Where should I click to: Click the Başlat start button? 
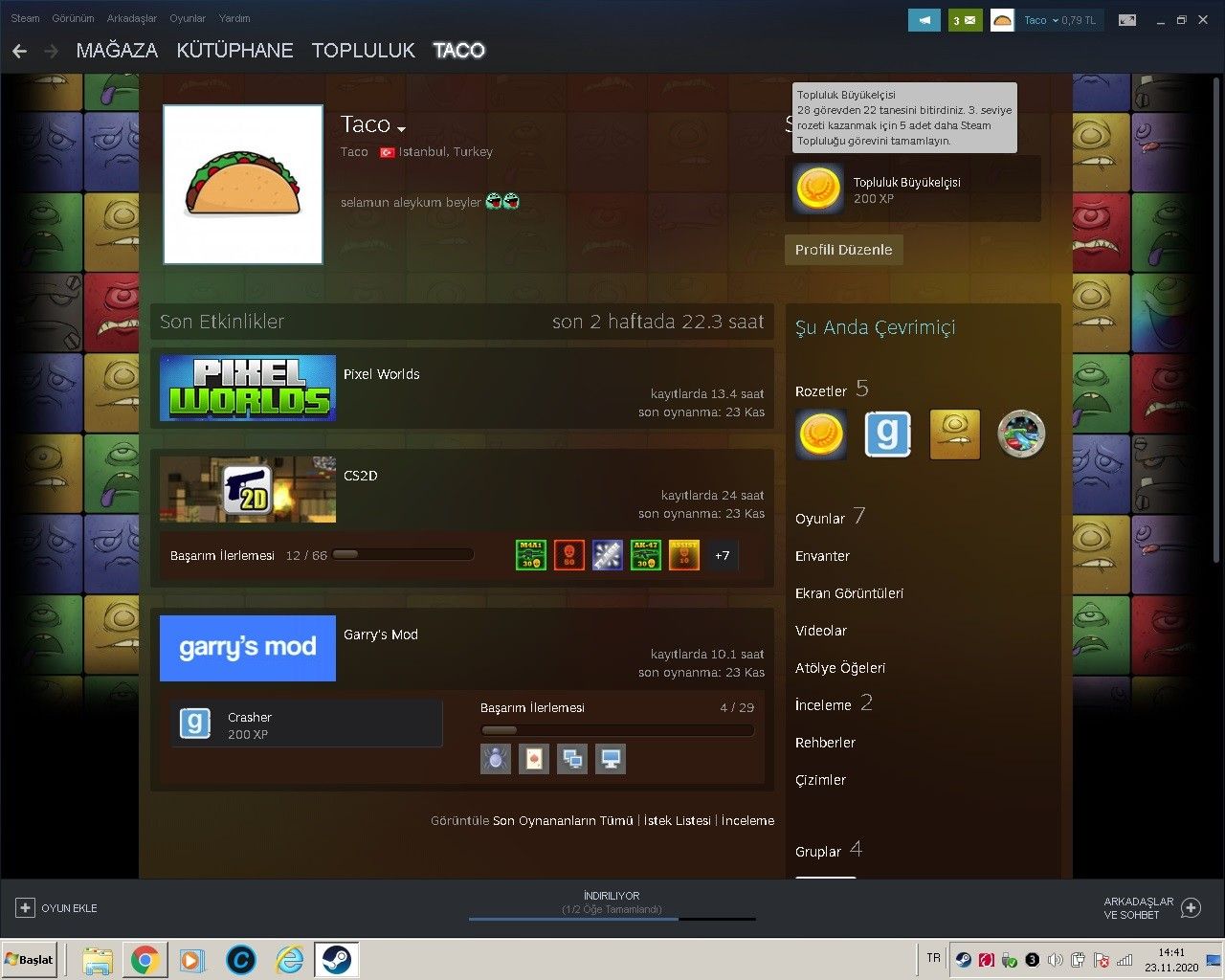30,959
